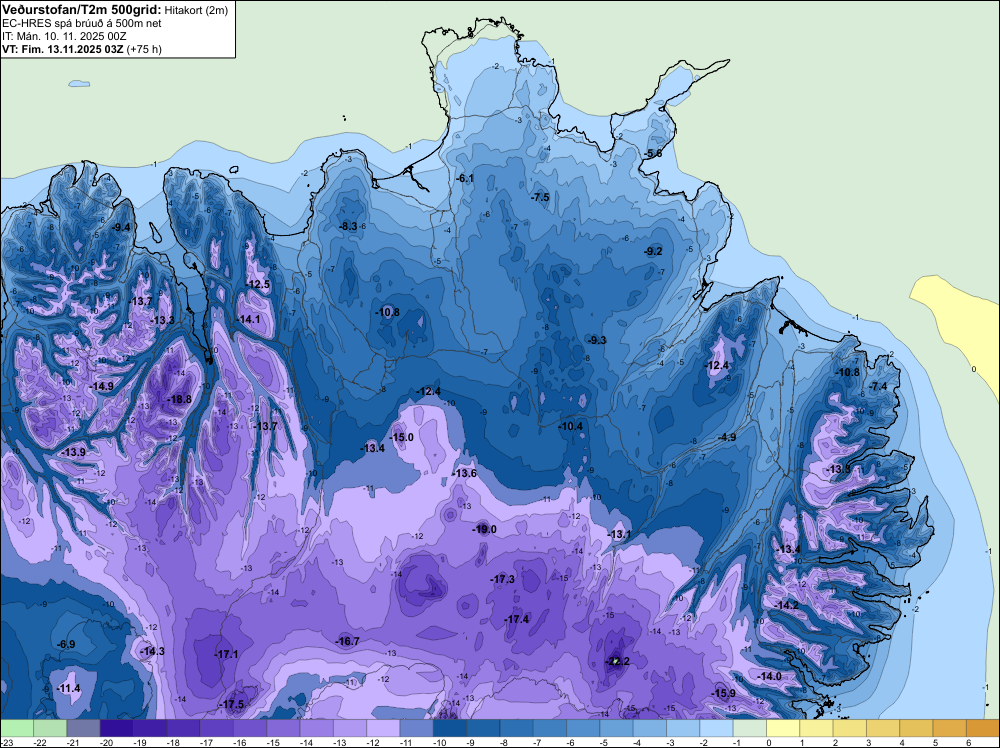Click the 'IT: Mán. 10. 11. 2025 00Z' line
This screenshot has width=1000, height=748.
point(64,36)
